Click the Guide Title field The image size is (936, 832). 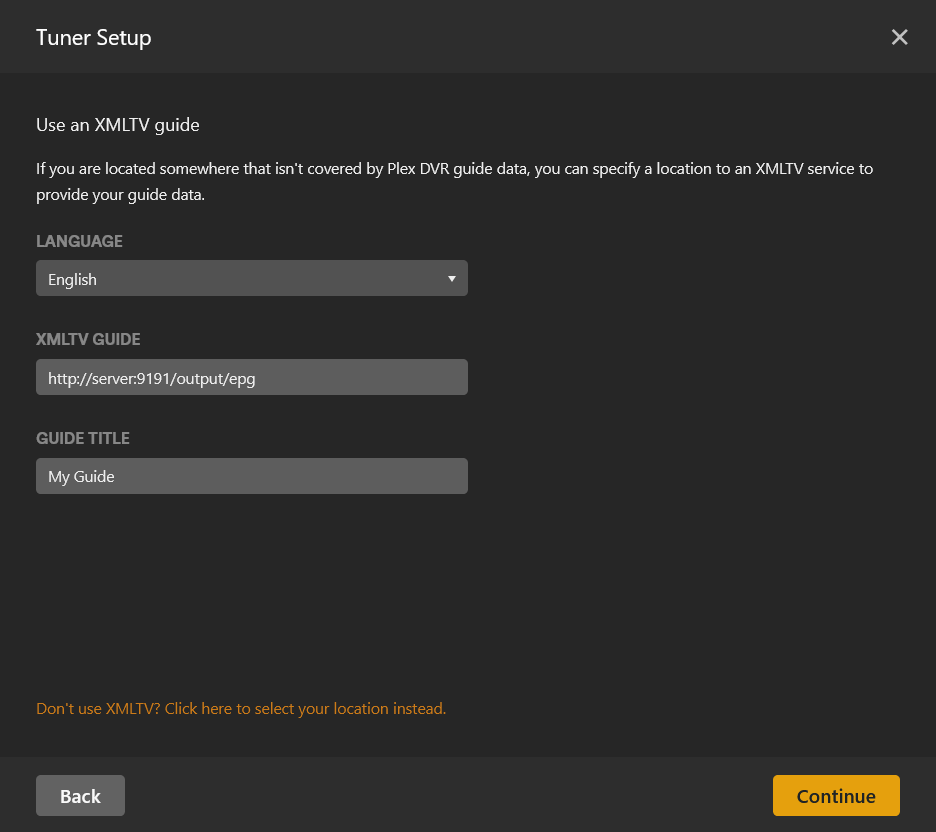(251, 476)
